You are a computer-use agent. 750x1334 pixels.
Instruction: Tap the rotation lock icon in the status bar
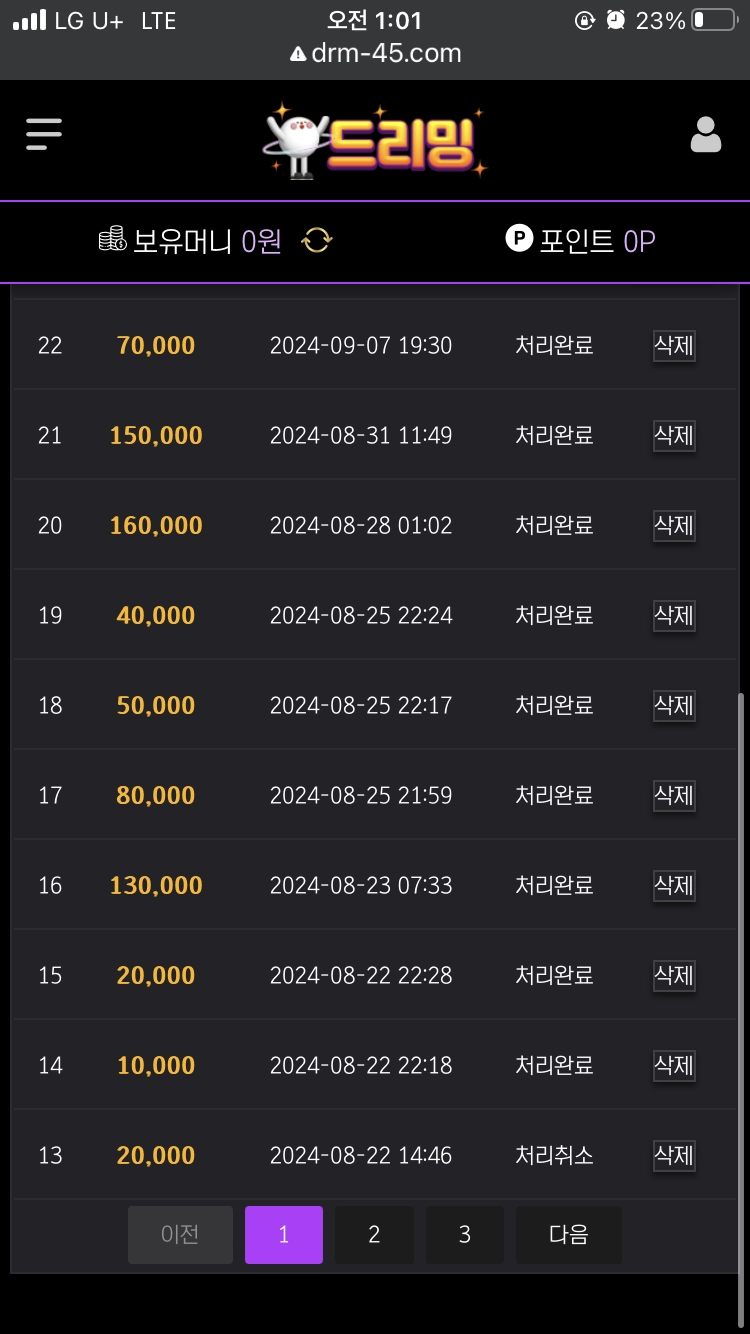[585, 20]
